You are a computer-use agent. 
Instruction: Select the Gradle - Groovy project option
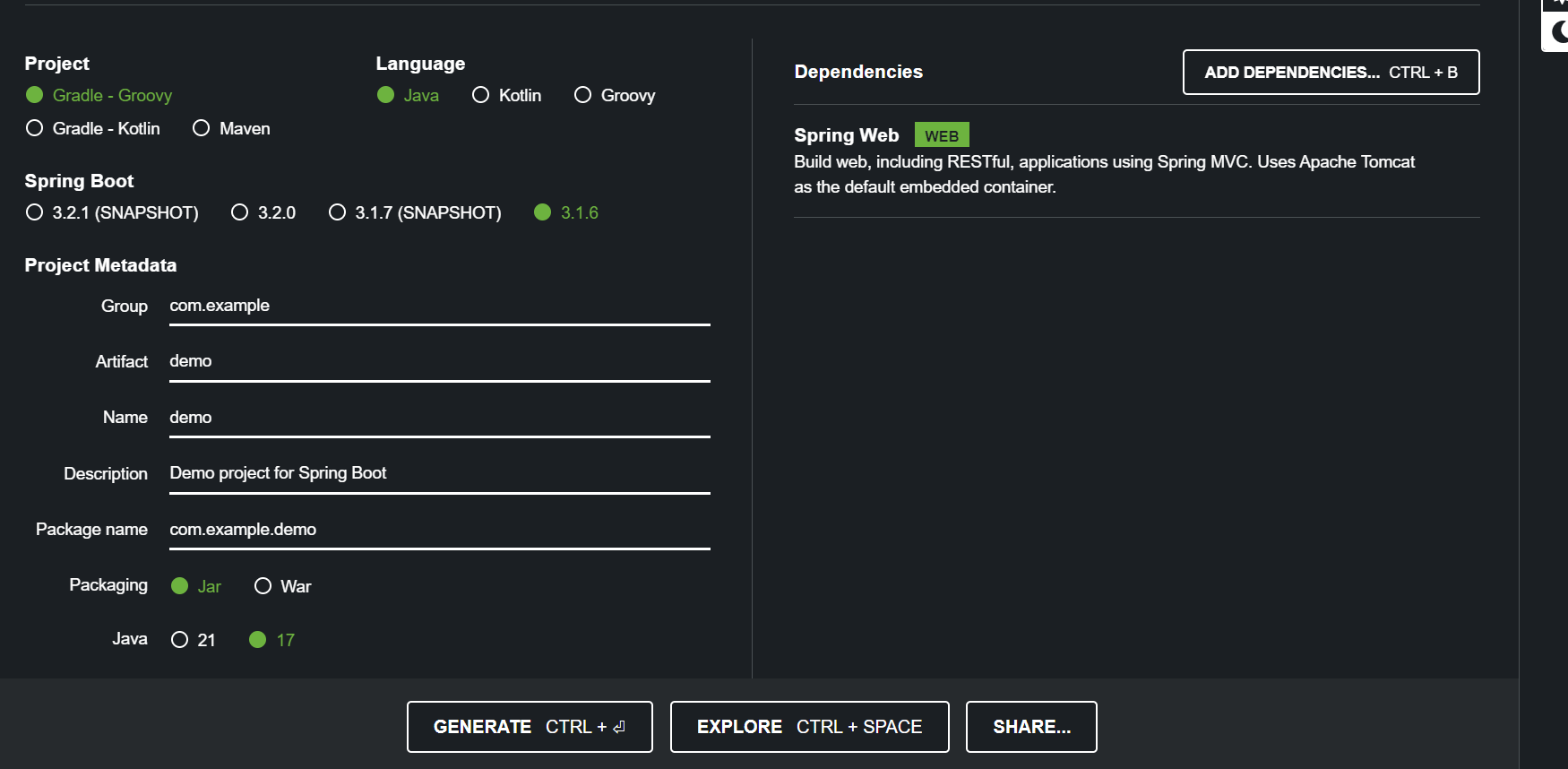[x=99, y=95]
